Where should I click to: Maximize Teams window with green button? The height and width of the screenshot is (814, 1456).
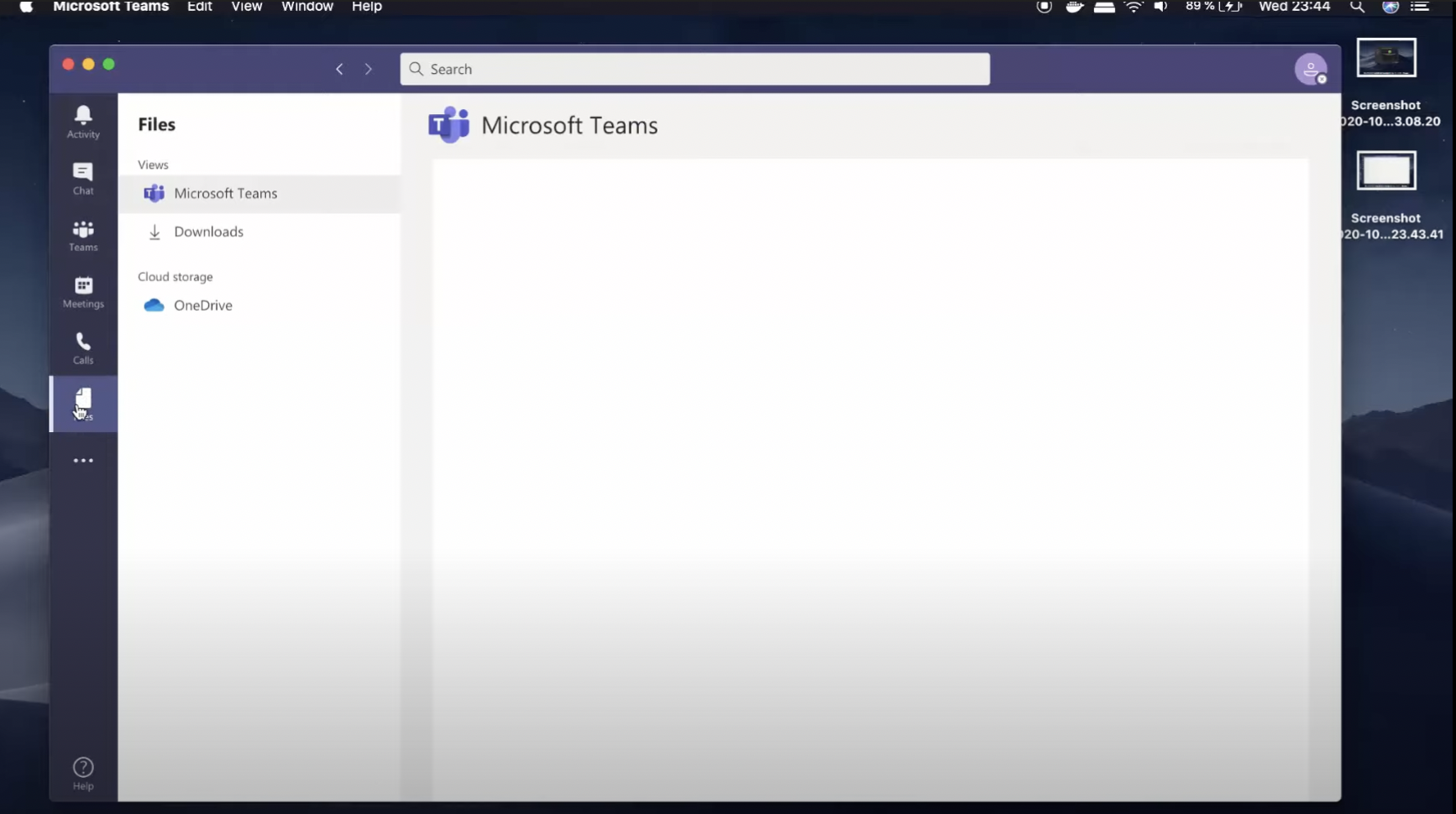108,65
